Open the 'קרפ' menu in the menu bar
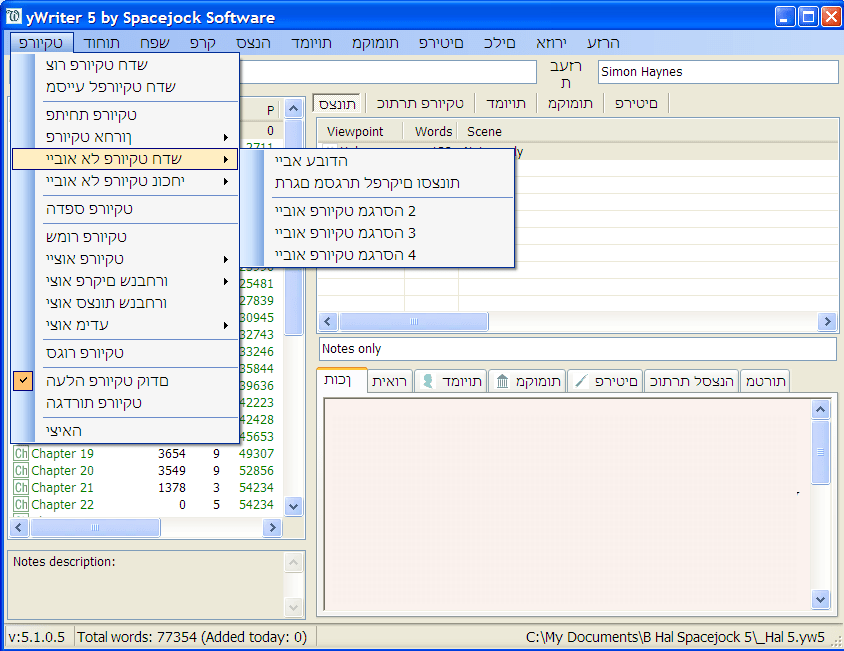The image size is (844, 651). (203, 43)
